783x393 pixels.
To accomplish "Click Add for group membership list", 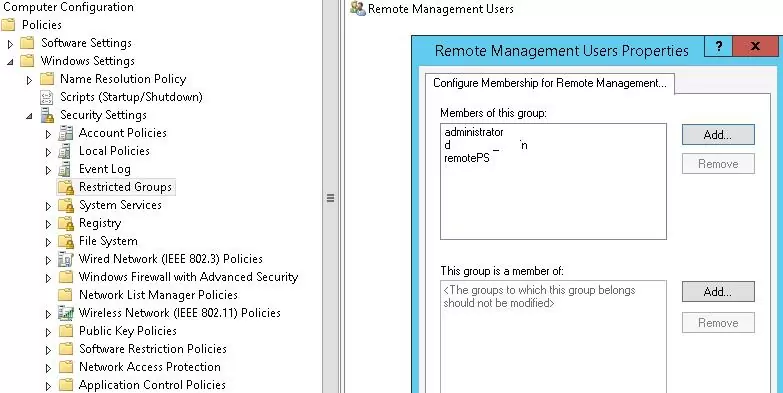I will point(718,292).
